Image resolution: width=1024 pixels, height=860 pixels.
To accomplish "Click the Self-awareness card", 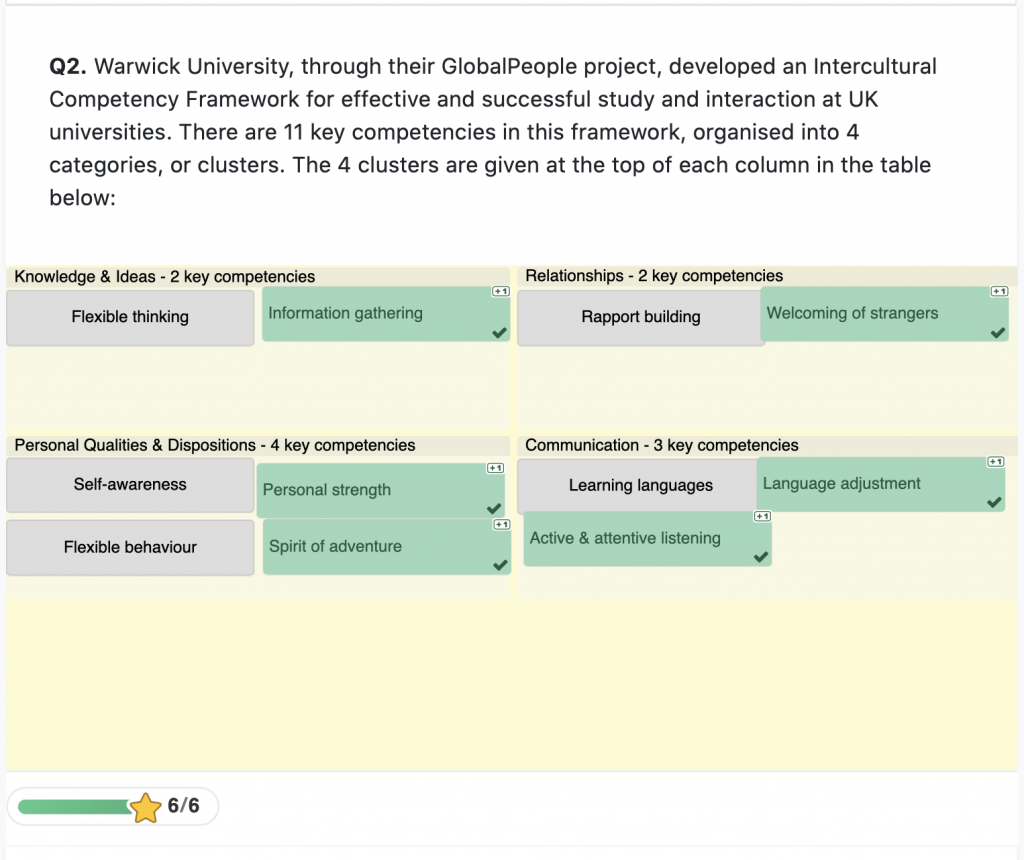I will coord(130,485).
